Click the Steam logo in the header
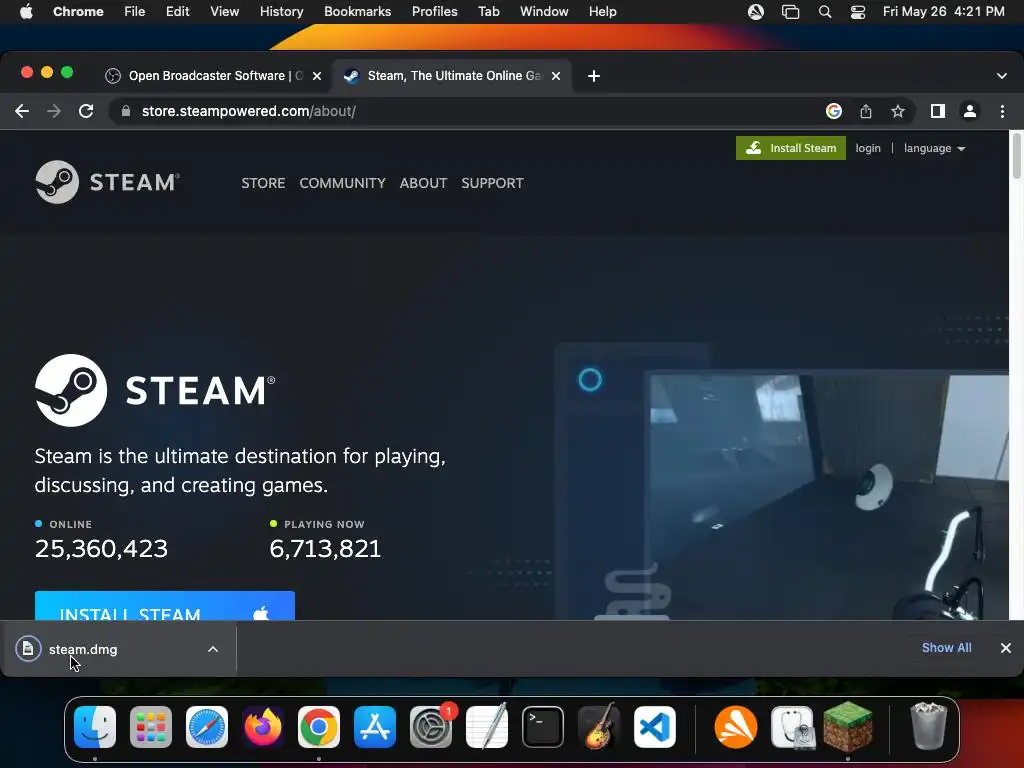 (108, 182)
